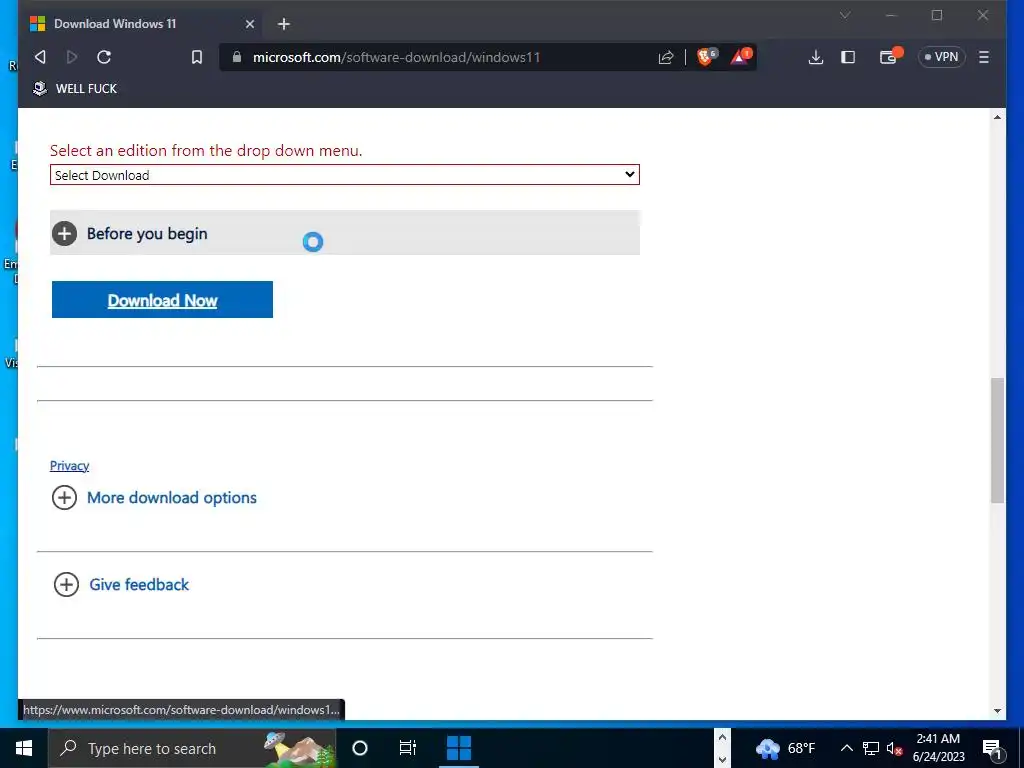1024x768 pixels.
Task: Click the scrollbar down arrow
Action: click(x=997, y=711)
